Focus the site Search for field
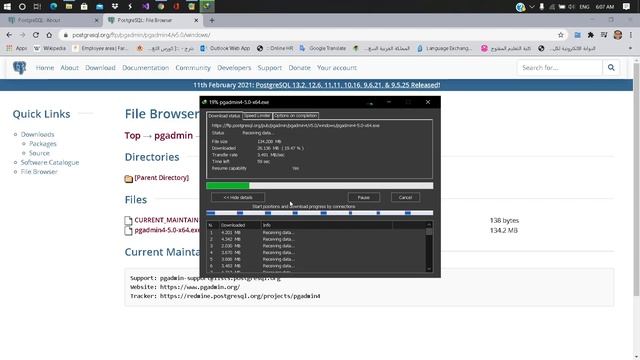This screenshot has width=640, height=360. pos(560,68)
